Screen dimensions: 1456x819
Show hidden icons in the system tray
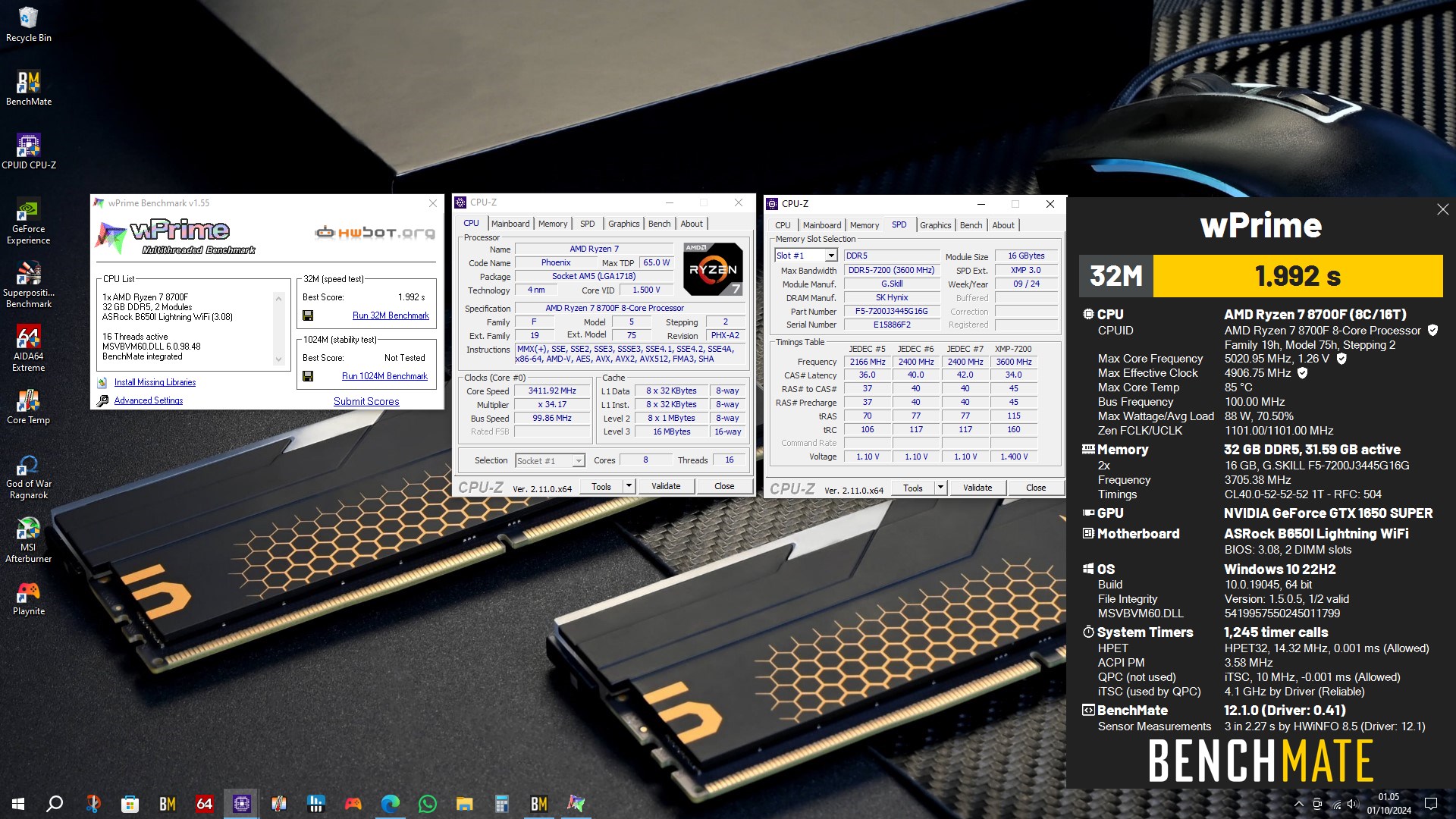point(1299,804)
